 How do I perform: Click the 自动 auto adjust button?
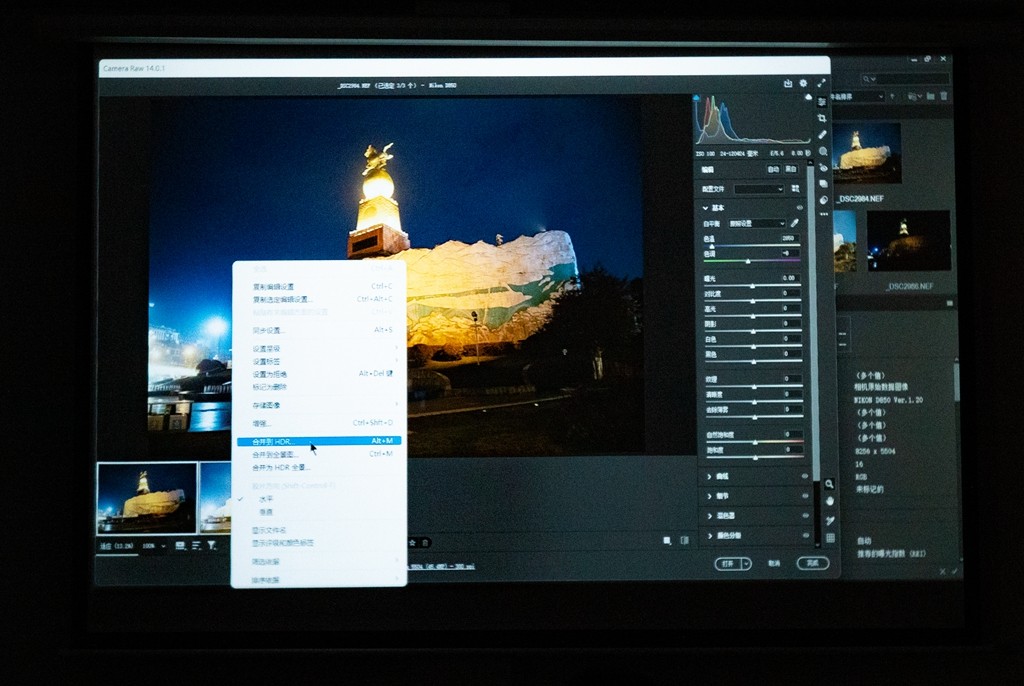click(772, 169)
